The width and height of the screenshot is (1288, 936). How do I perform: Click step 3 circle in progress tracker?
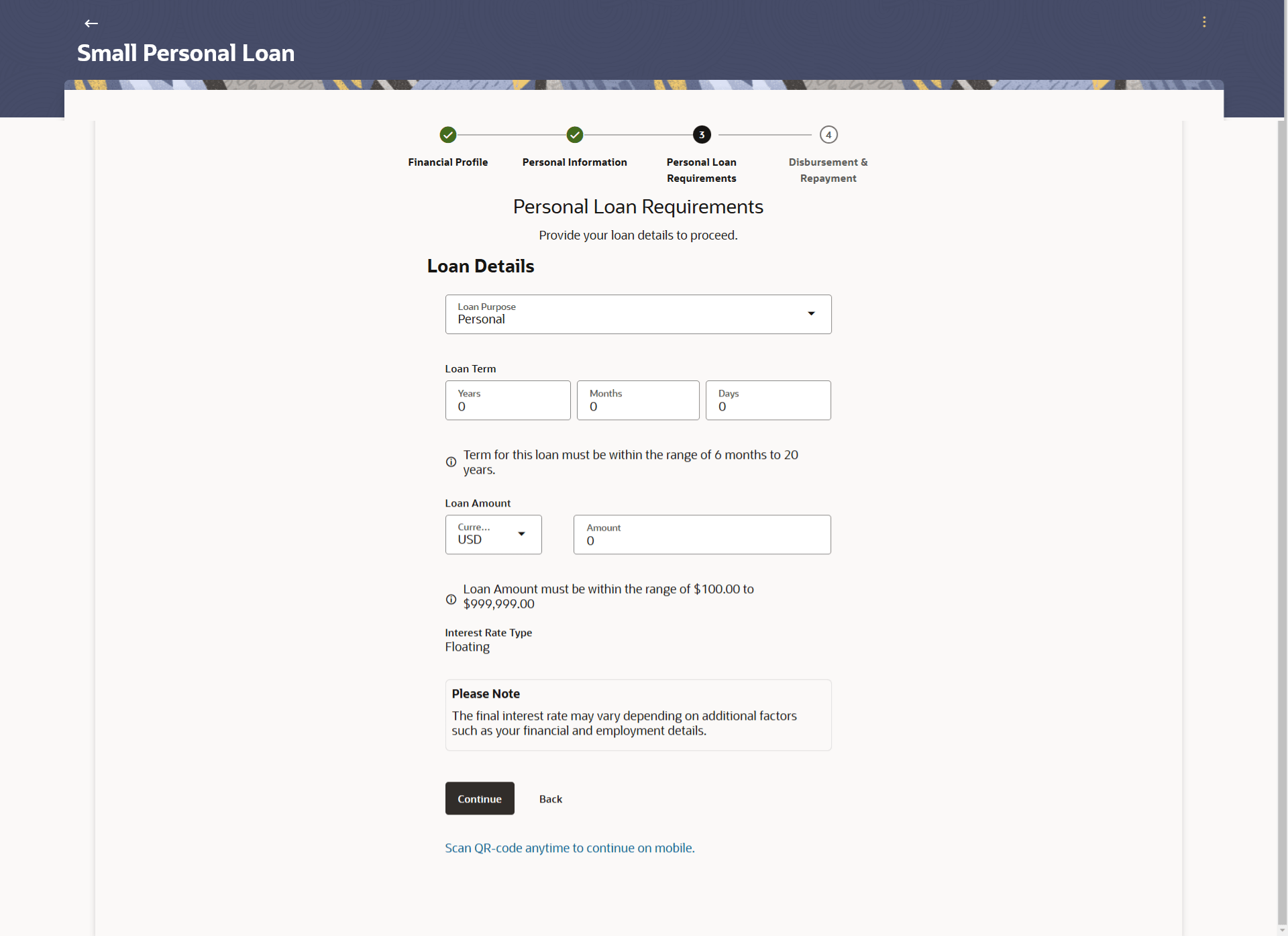(x=702, y=135)
